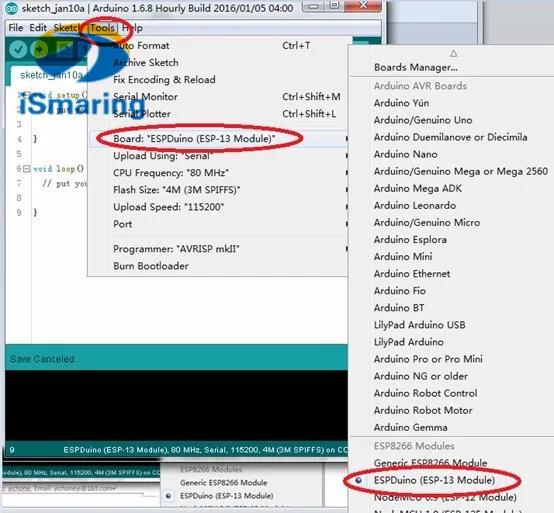The image size is (554, 513).
Task: Select Arduino Nano board
Action: pos(406,154)
